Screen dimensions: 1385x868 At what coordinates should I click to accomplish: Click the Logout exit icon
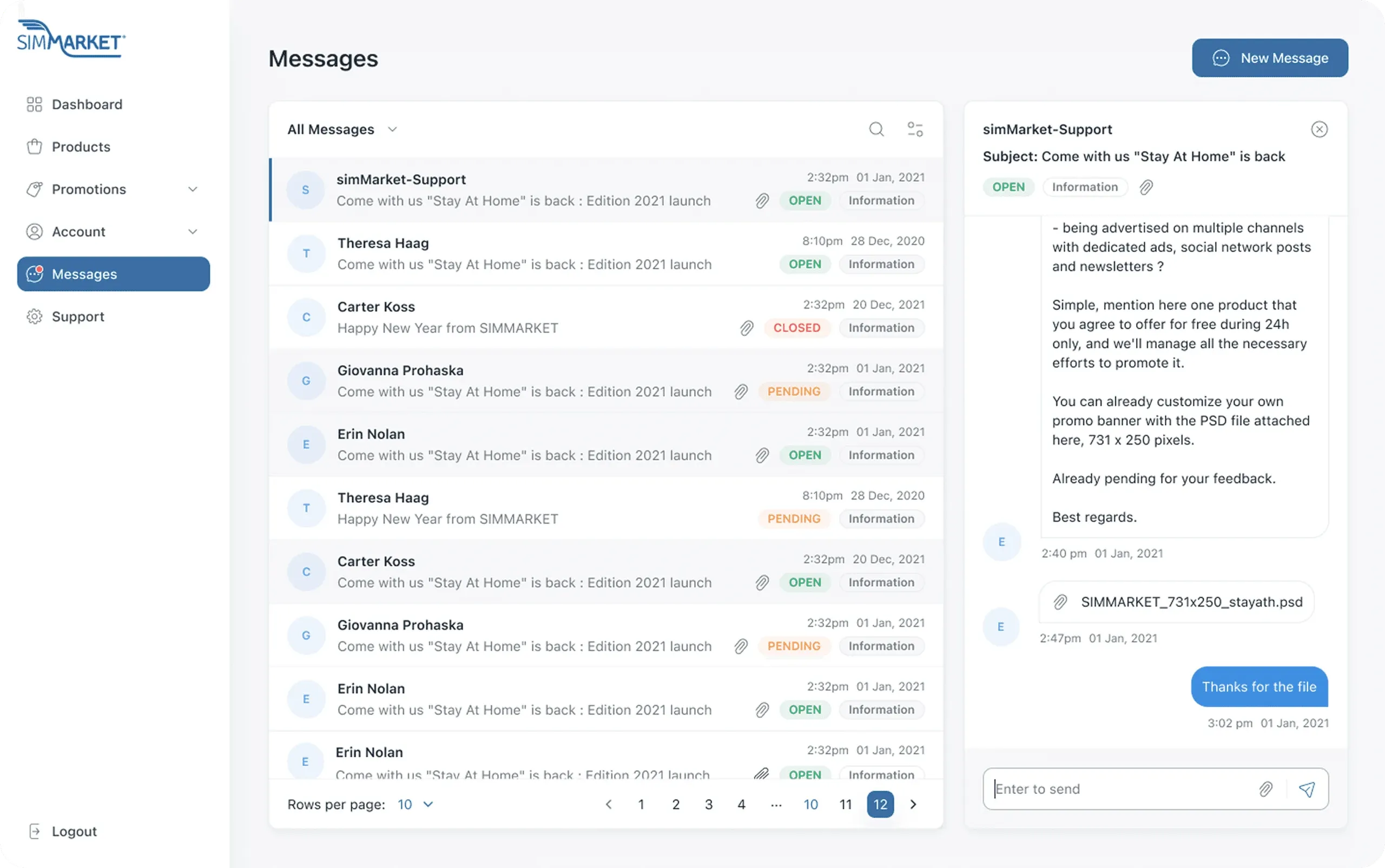coord(35,831)
